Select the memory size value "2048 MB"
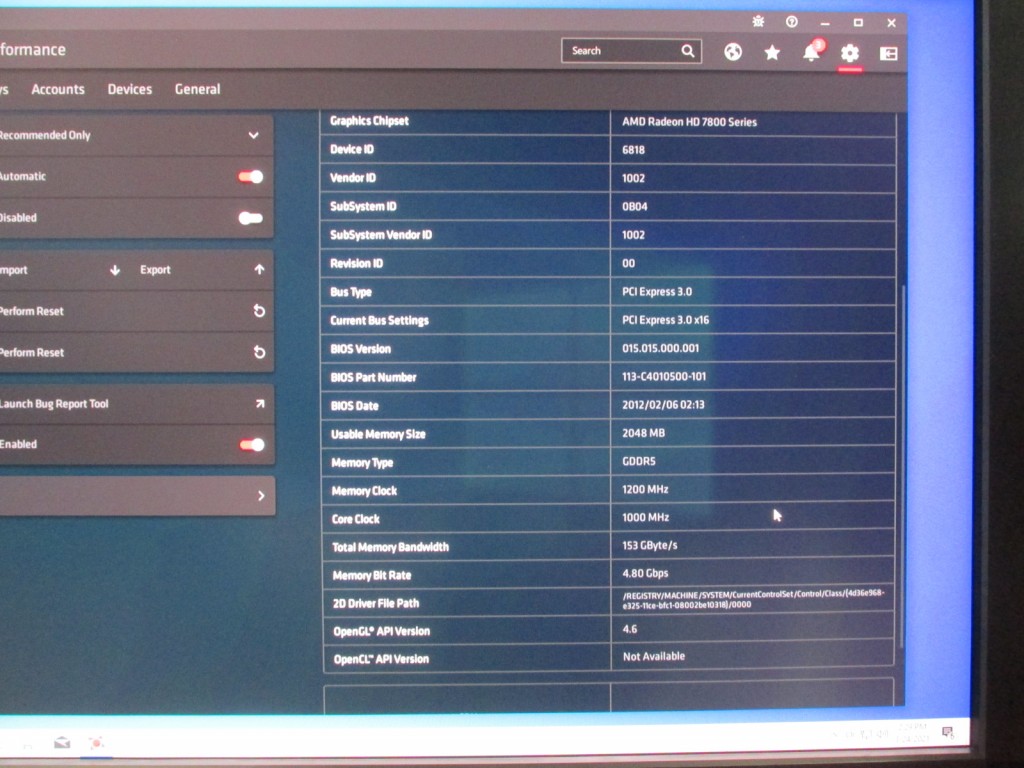 point(643,433)
